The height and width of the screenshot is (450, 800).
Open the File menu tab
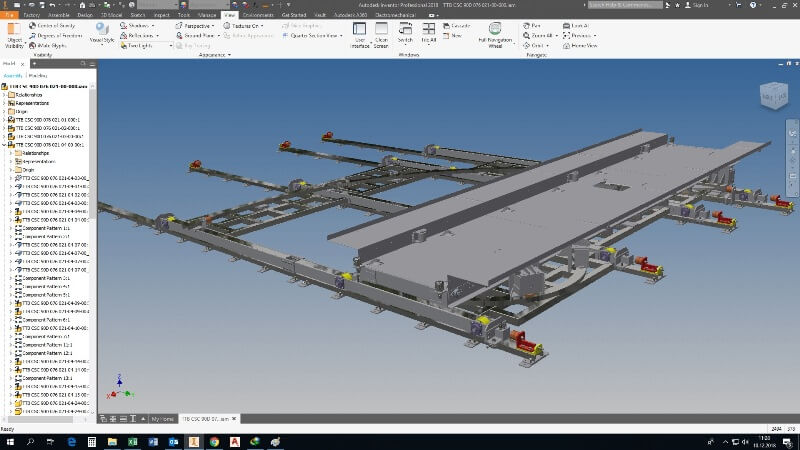9,15
